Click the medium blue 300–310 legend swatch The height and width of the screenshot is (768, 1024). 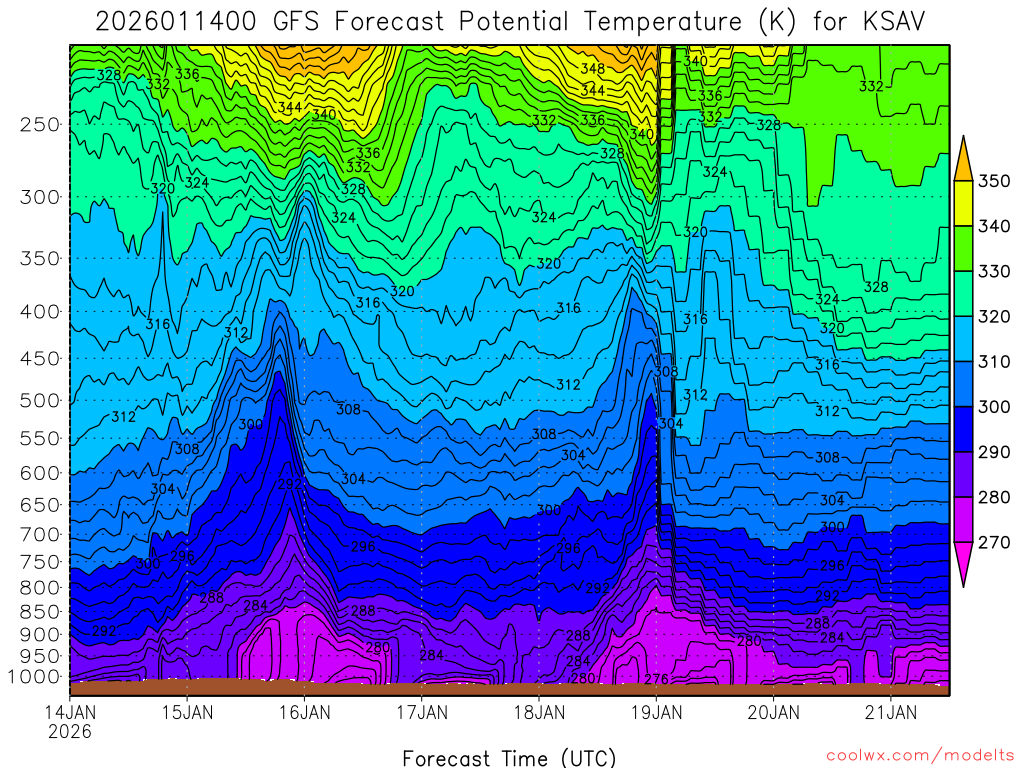pyautogui.click(x=963, y=383)
